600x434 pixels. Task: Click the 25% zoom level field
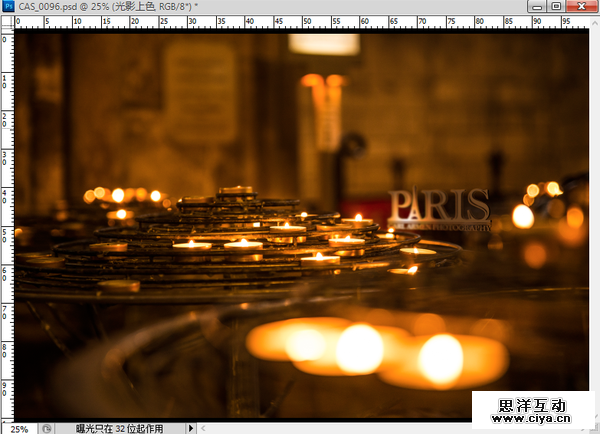click(20, 427)
